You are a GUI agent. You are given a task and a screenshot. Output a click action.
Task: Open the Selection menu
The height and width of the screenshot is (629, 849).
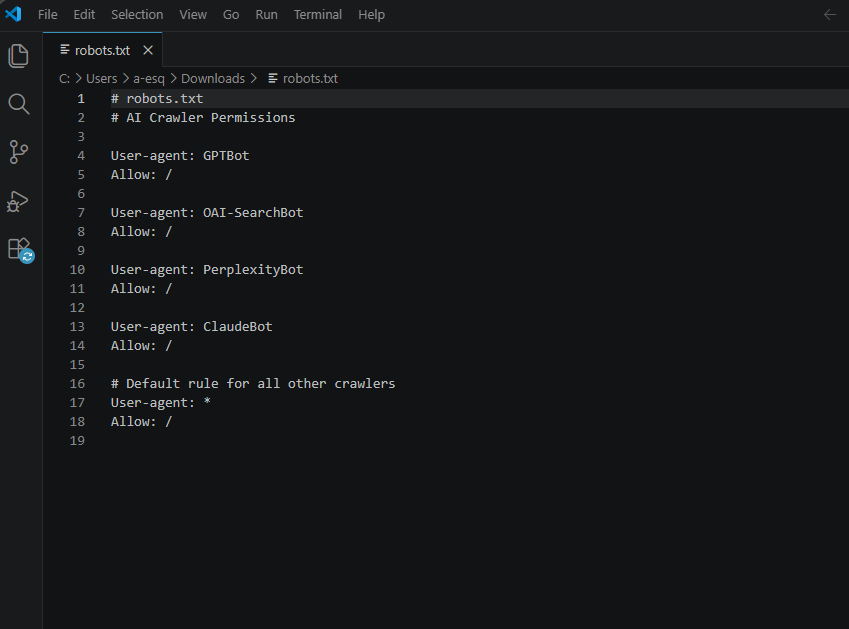pyautogui.click(x=137, y=15)
